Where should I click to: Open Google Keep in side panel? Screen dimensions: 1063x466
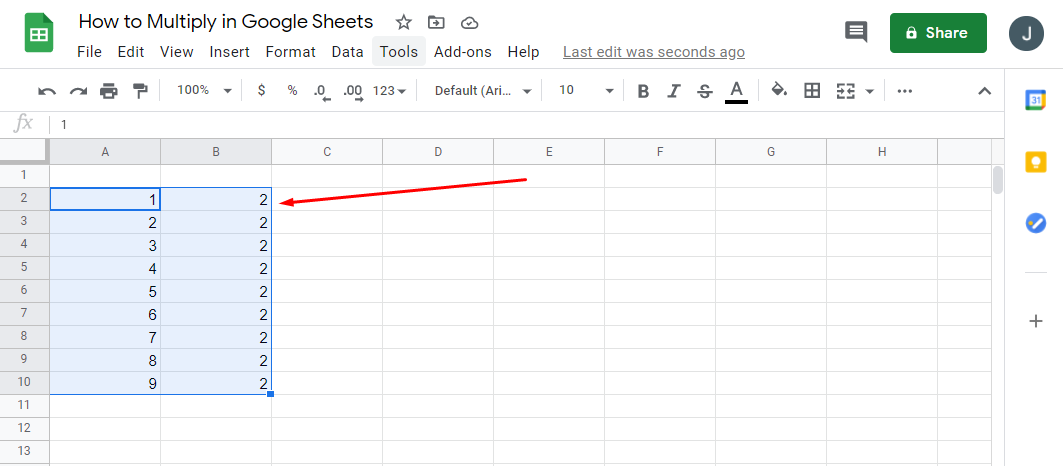[1036, 161]
